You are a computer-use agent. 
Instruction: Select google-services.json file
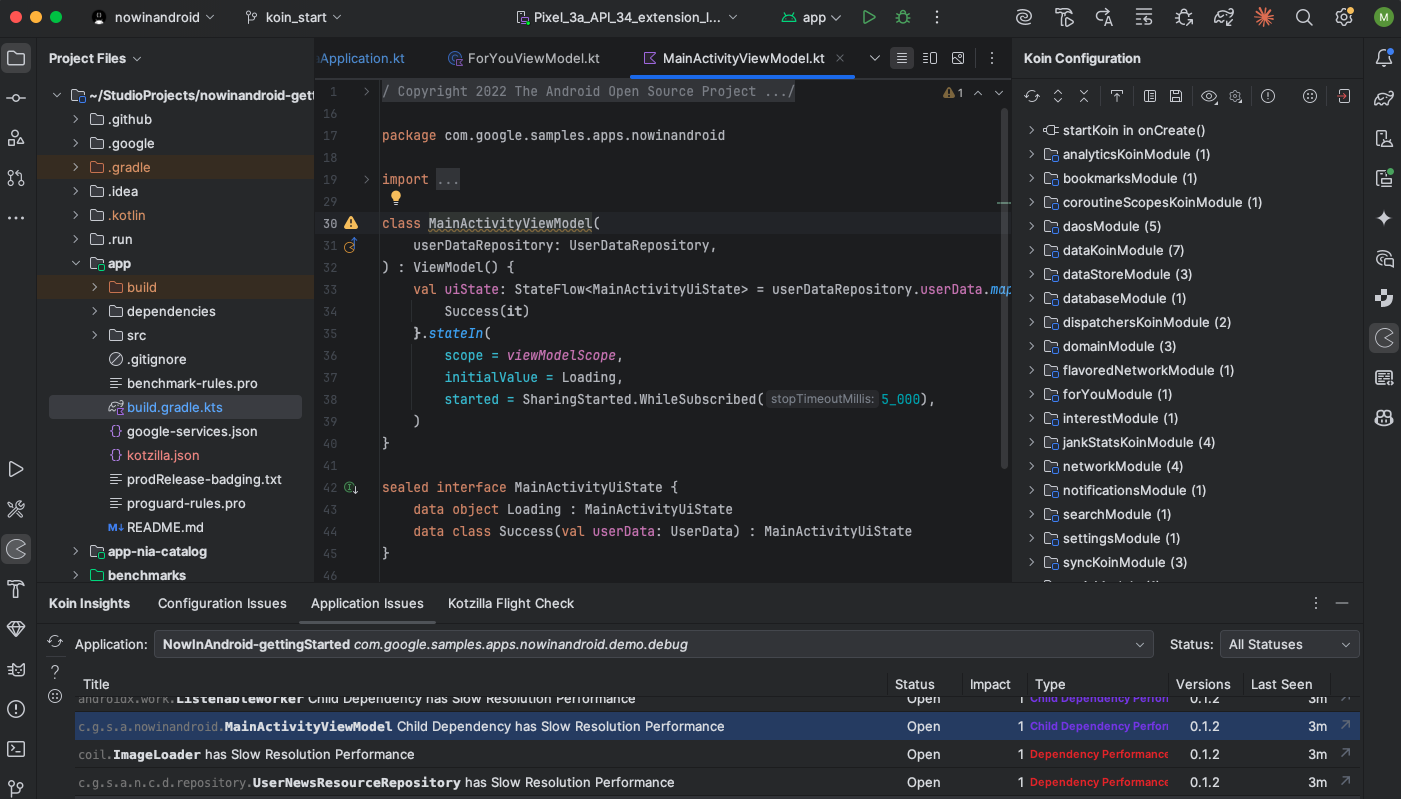[x=192, y=431]
